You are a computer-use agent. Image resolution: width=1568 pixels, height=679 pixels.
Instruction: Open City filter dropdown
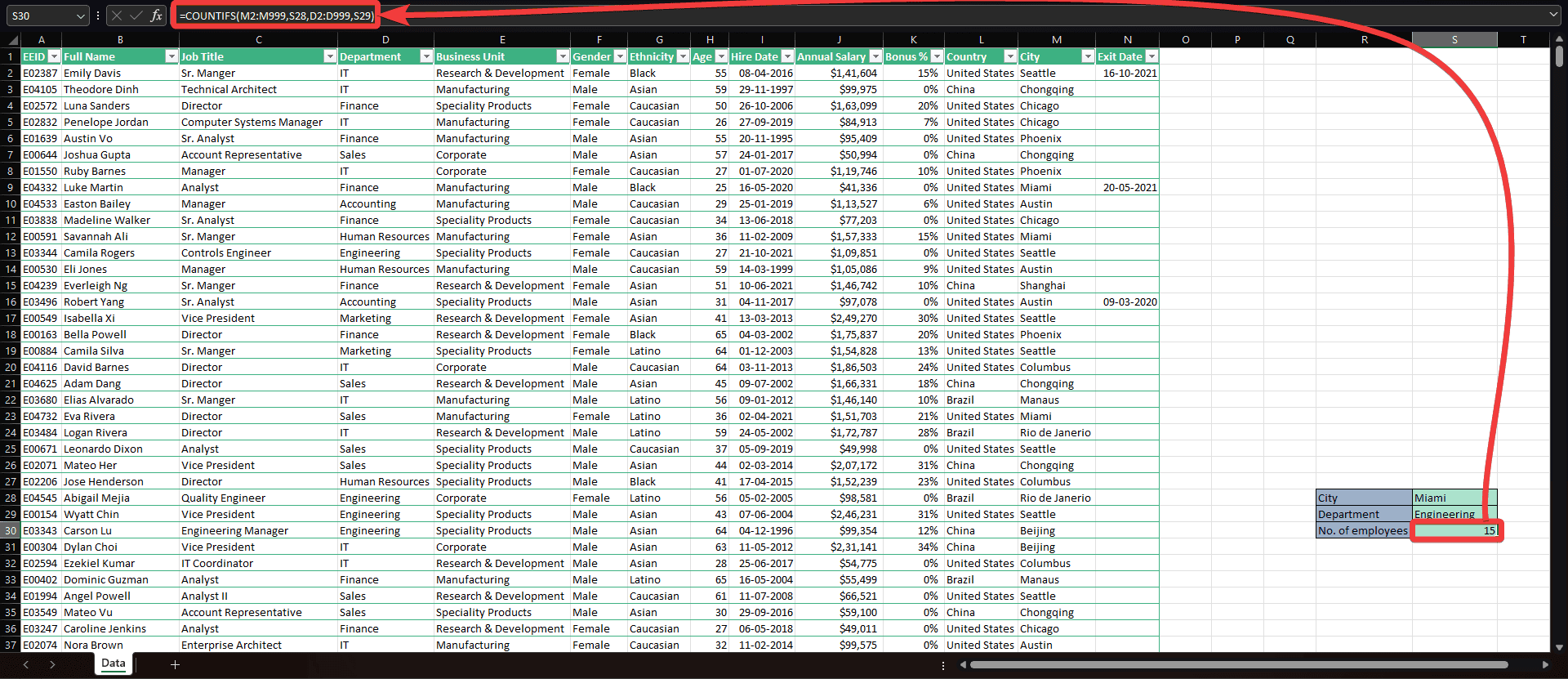(1088, 56)
